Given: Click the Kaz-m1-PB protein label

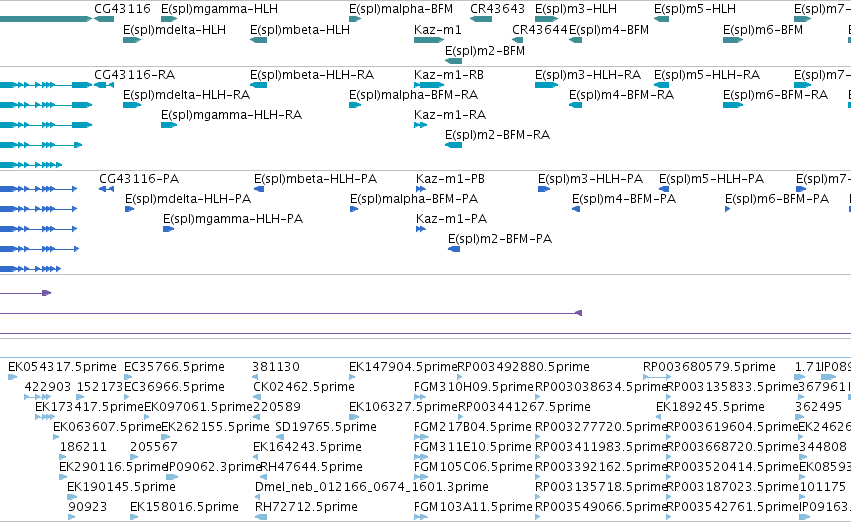Looking at the screenshot, I should (x=450, y=179).
